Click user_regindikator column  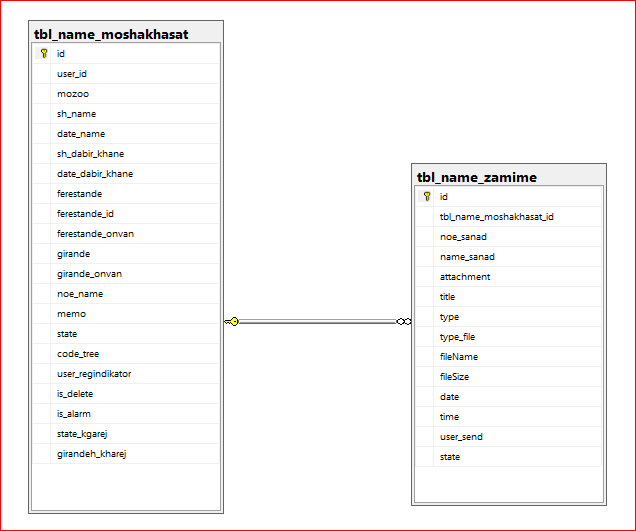click(126, 374)
